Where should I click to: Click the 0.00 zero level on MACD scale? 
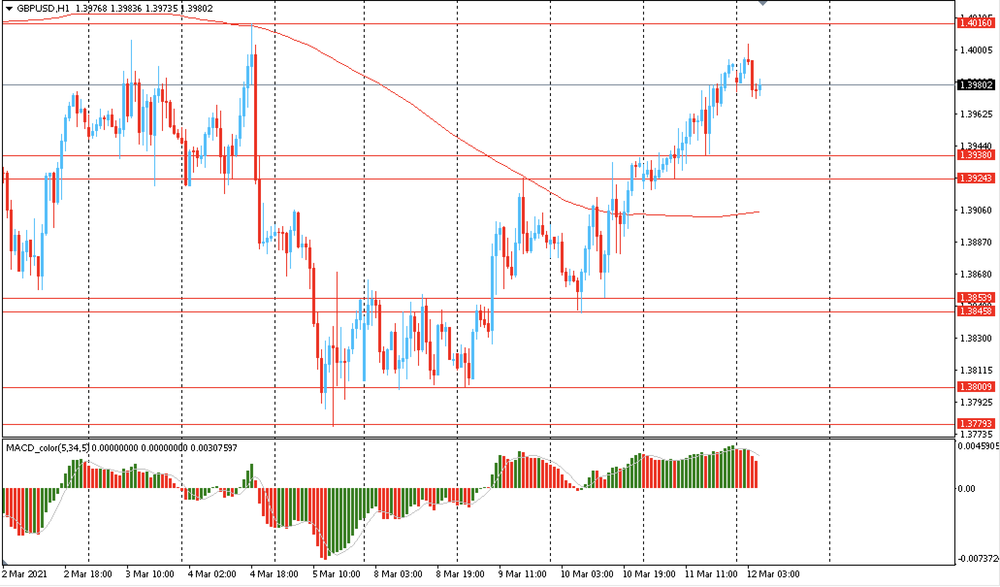pos(967,489)
